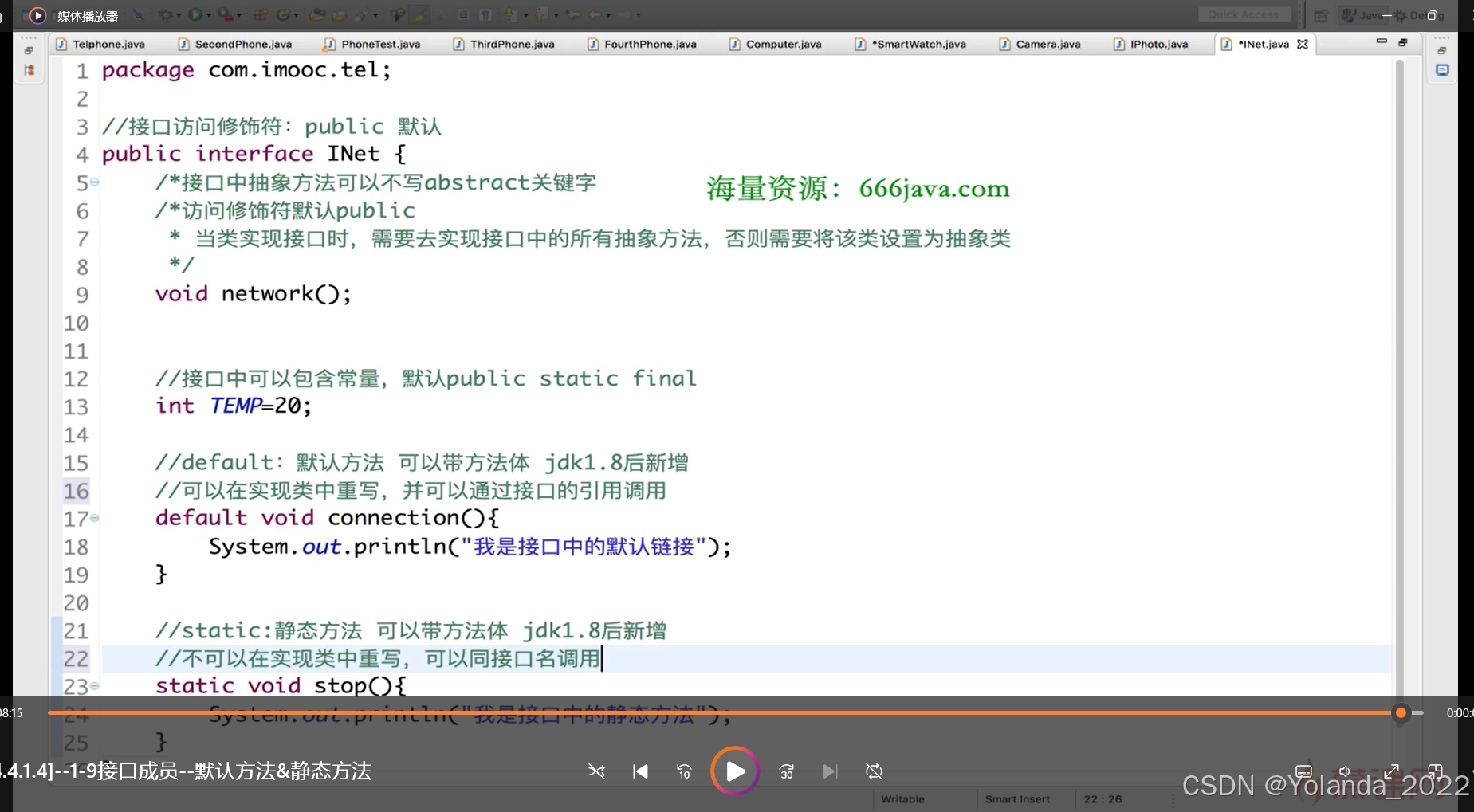This screenshot has width=1474, height=812.
Task: Expand the video to full screen
Action: pos(1391,771)
